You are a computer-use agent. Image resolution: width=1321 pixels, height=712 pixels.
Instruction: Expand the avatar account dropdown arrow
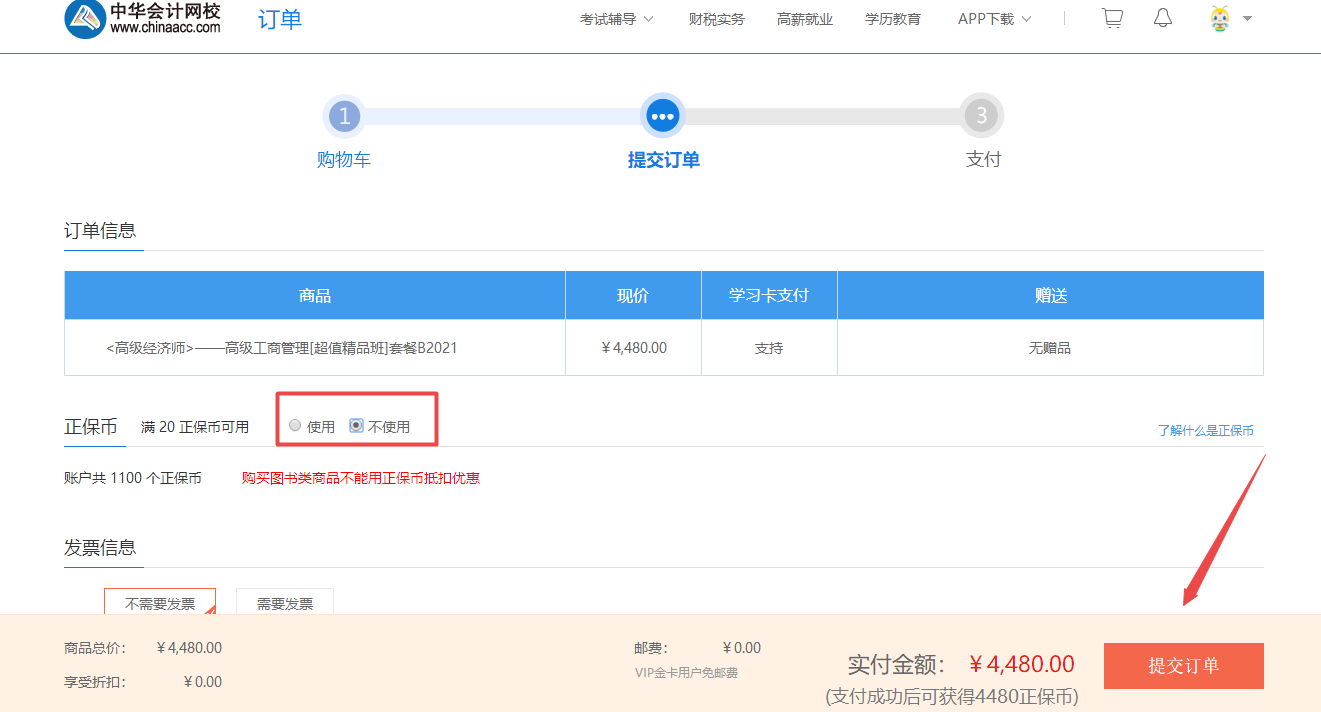[1247, 18]
